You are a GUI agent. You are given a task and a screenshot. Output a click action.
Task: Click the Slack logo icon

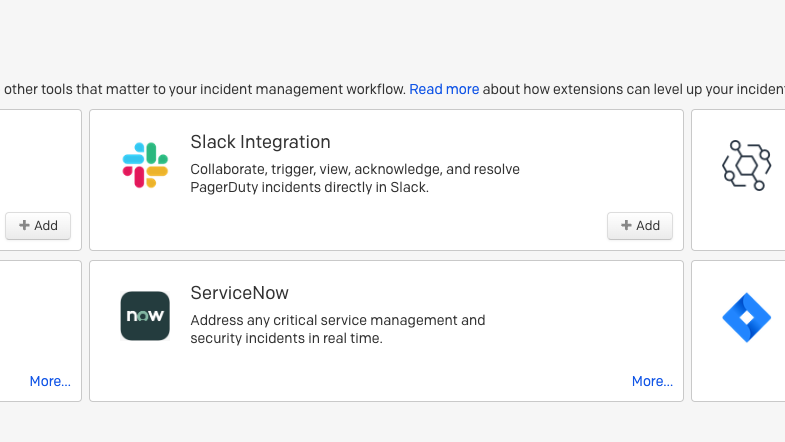pyautogui.click(x=145, y=165)
